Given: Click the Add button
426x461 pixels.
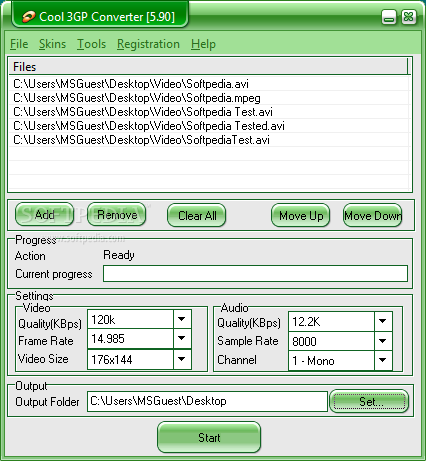Looking at the screenshot, I should 45,215.
